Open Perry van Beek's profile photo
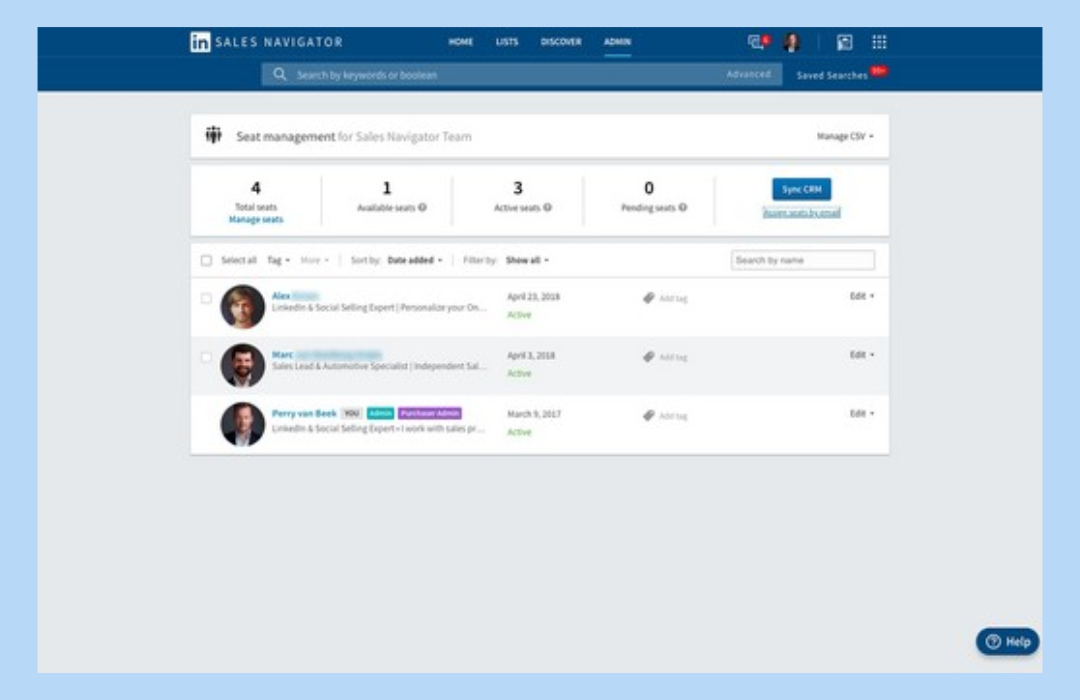Image resolution: width=1080 pixels, height=700 pixels. 242,424
